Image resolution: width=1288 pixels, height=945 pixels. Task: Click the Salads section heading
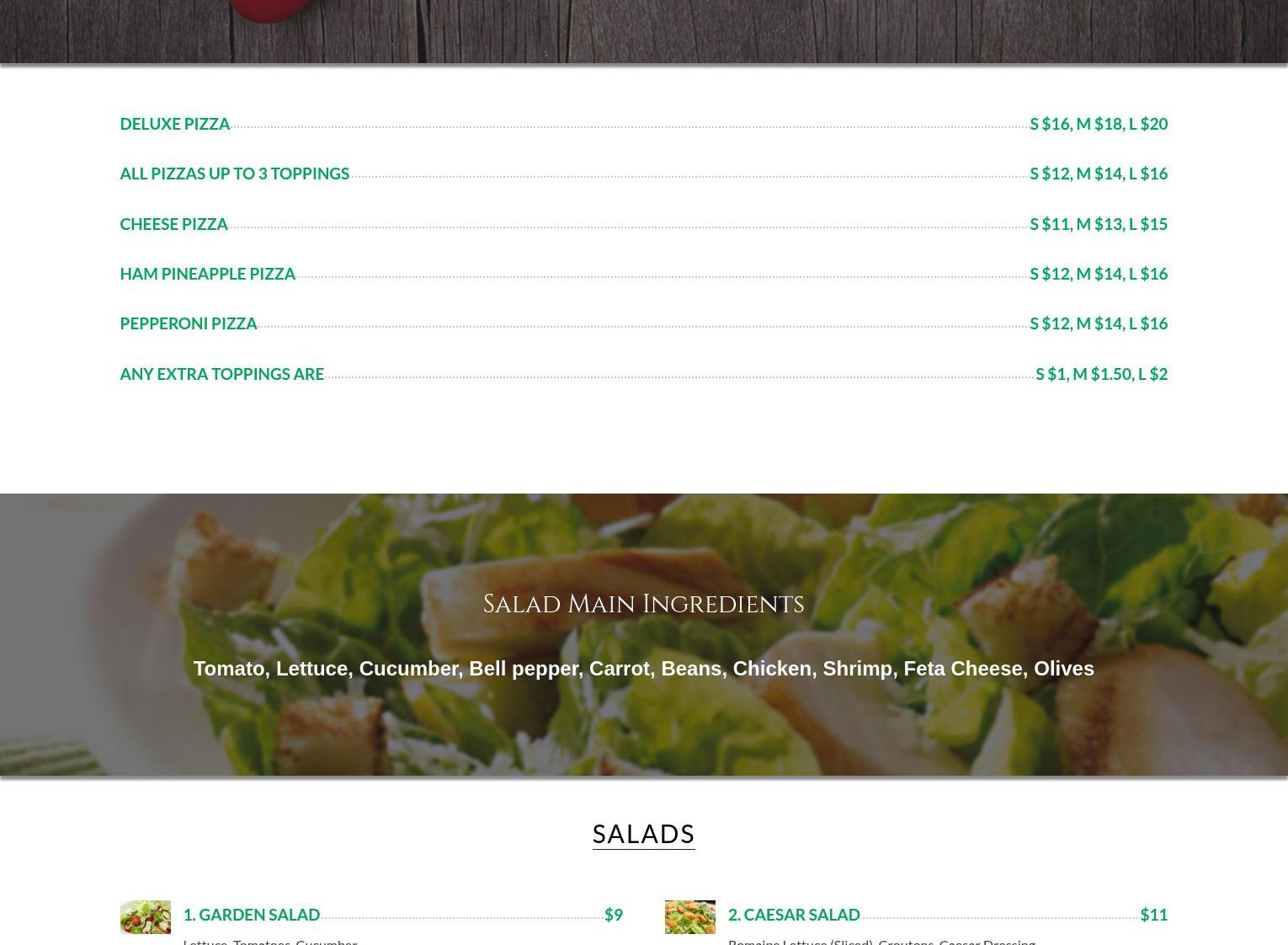(643, 834)
